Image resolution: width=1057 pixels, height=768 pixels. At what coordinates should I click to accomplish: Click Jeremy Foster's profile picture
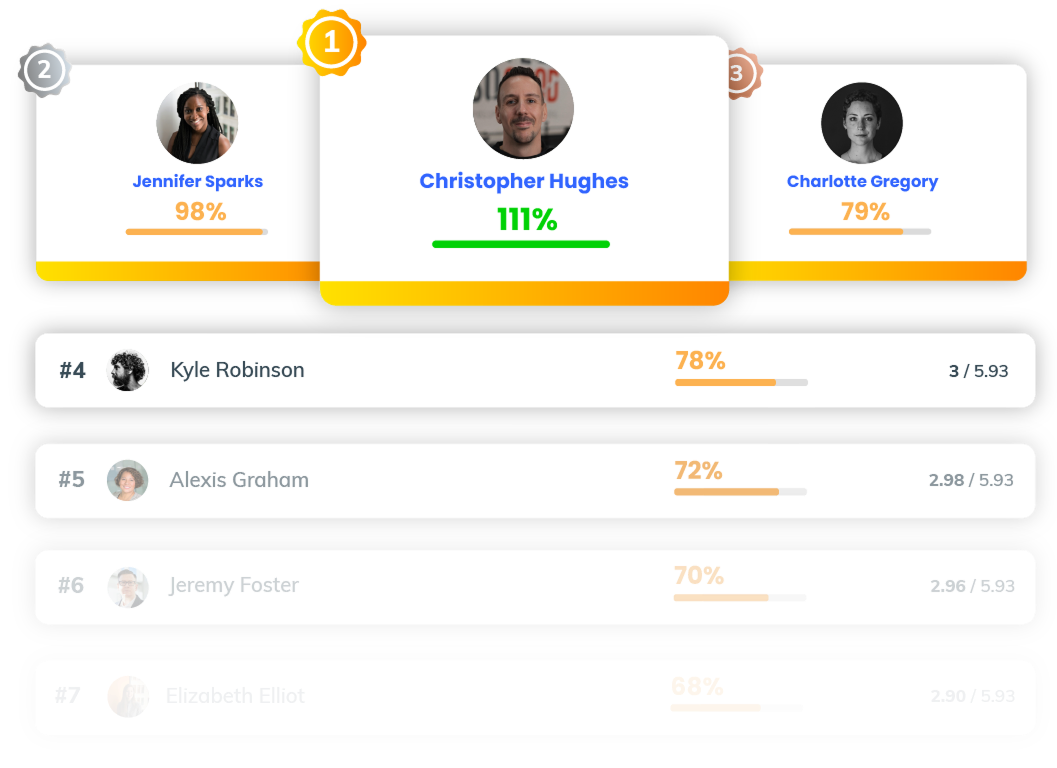point(127,587)
